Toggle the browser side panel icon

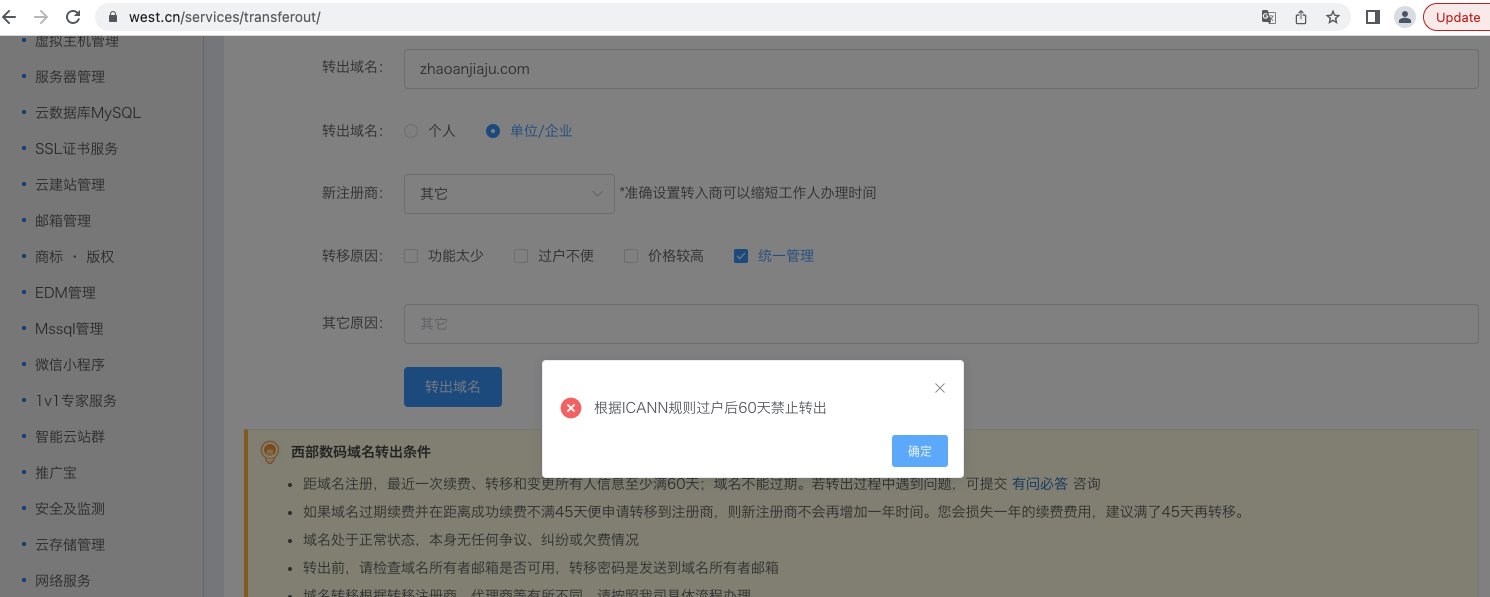[1373, 17]
